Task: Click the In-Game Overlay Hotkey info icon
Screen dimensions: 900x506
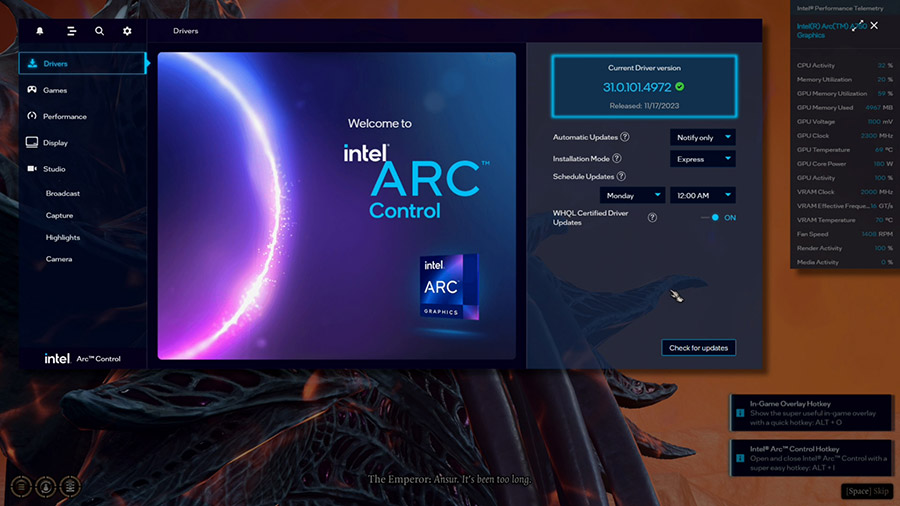Action: pyautogui.click(x=740, y=413)
